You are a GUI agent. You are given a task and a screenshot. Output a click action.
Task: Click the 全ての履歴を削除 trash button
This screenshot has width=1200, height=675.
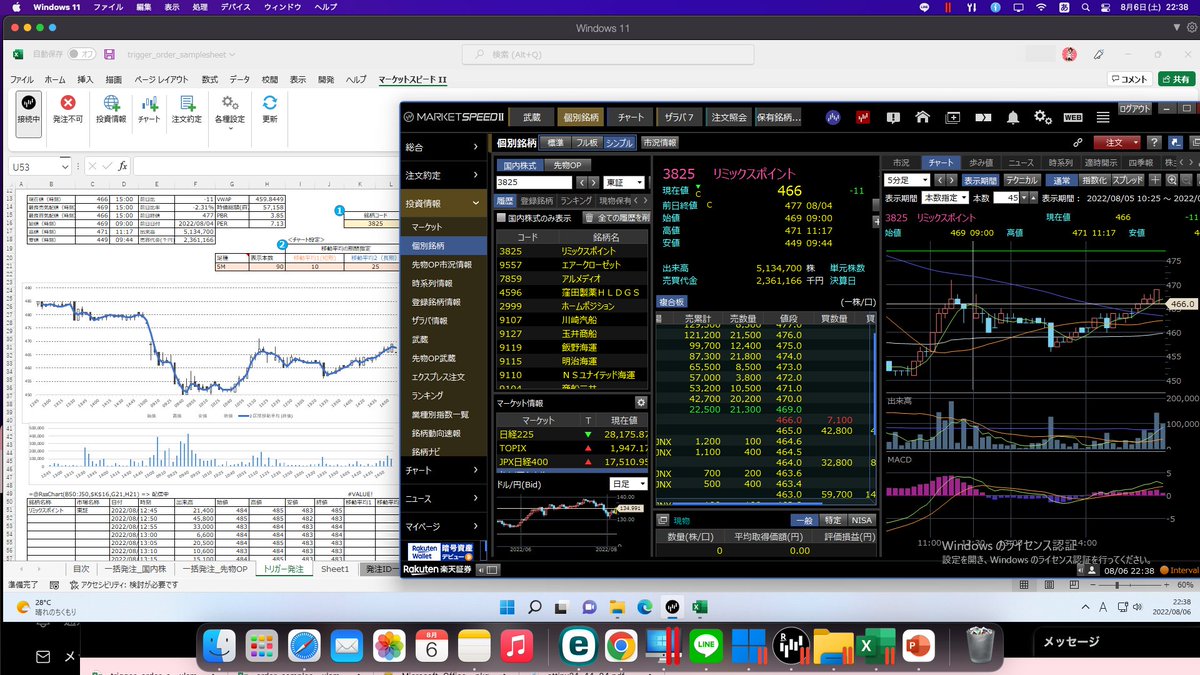(x=616, y=218)
